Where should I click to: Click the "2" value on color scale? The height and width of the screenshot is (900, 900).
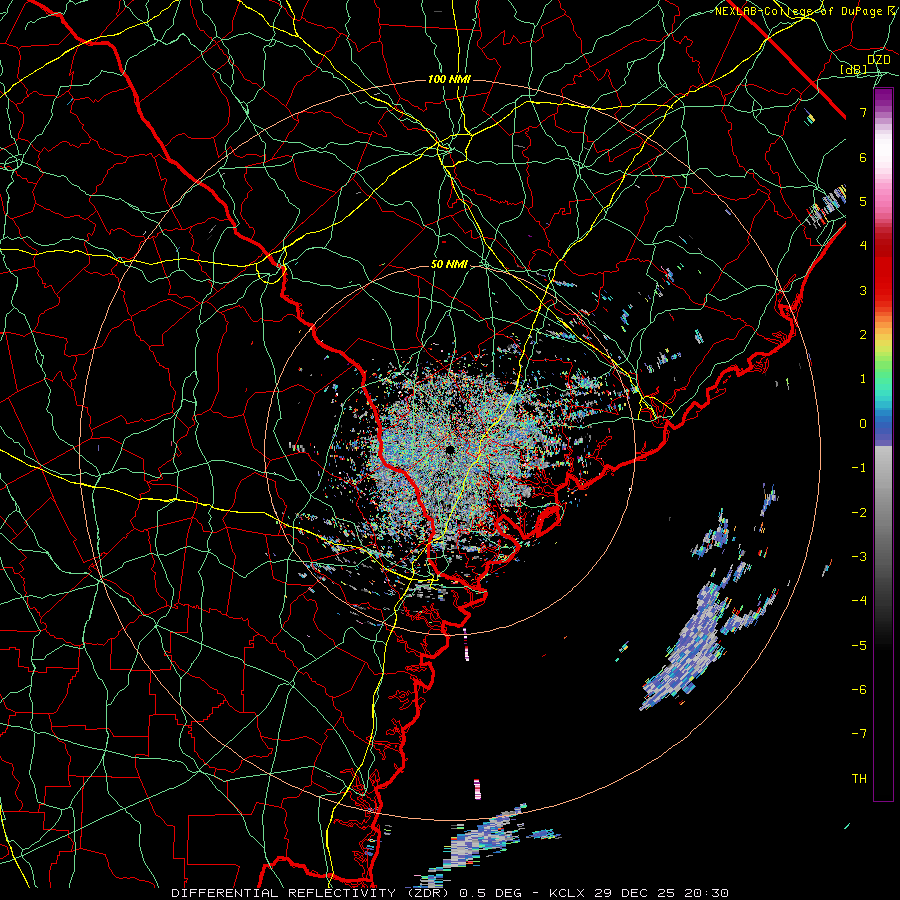click(863, 335)
